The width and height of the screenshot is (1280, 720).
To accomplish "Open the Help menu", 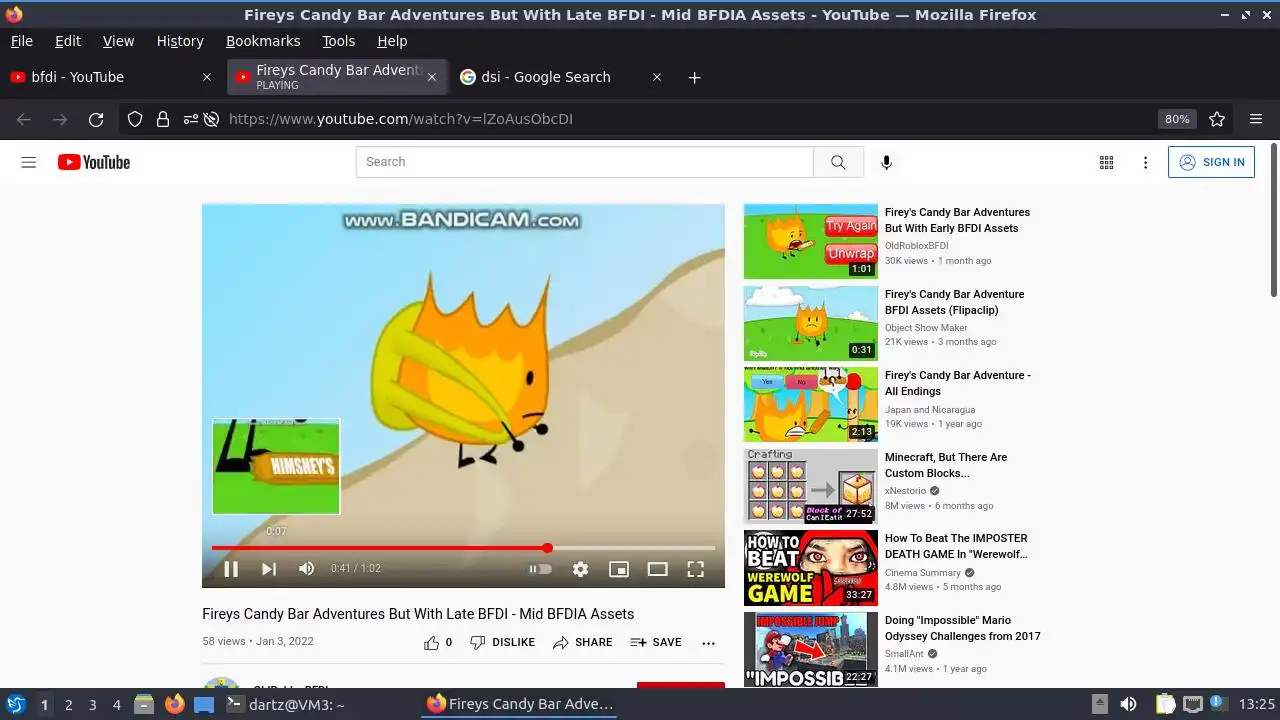I will coord(392,41).
